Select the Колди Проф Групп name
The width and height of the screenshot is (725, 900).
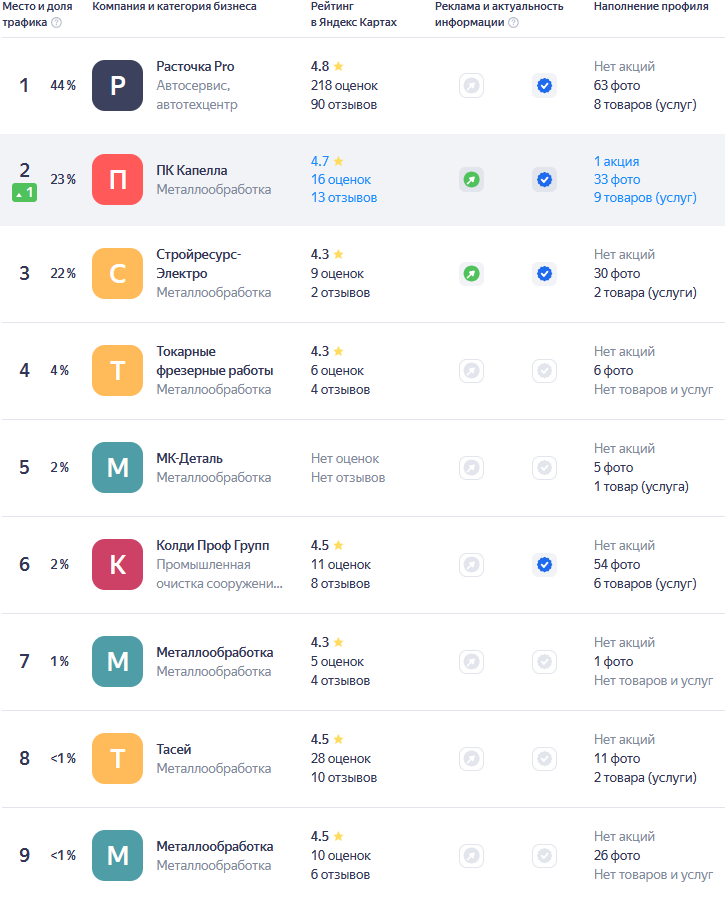coord(213,546)
